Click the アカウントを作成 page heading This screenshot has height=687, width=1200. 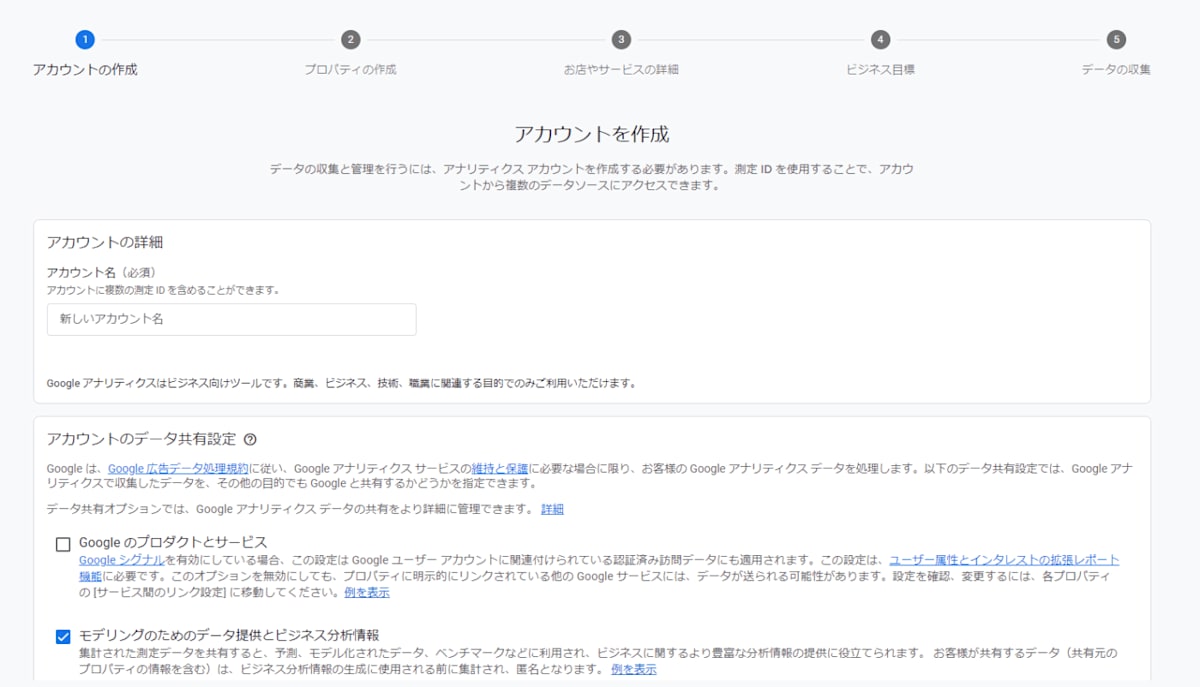[592, 134]
